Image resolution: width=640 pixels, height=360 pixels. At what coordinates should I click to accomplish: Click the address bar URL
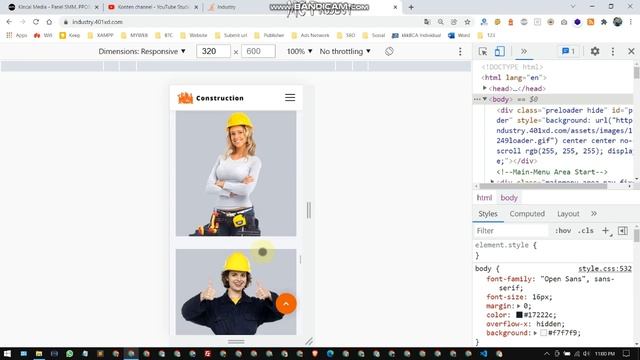point(97,22)
